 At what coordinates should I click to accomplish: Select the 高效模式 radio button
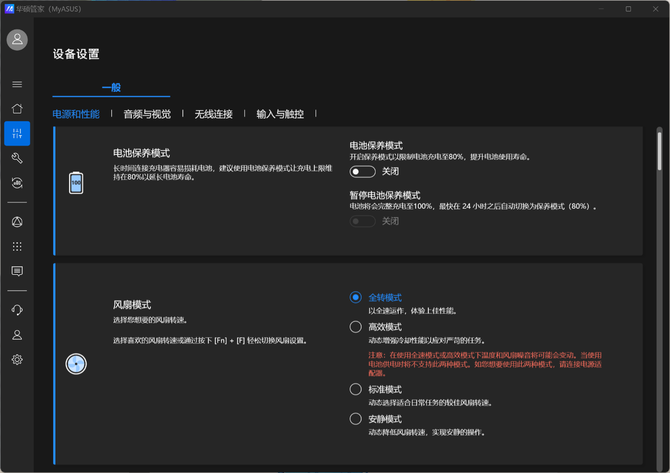click(x=356, y=327)
